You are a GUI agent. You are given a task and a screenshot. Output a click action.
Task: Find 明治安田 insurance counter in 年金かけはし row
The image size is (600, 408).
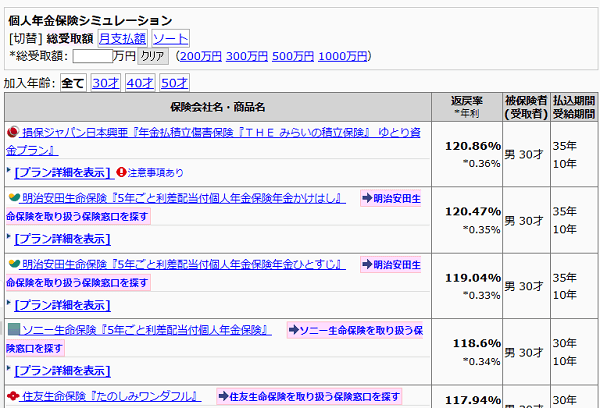[x=214, y=207]
